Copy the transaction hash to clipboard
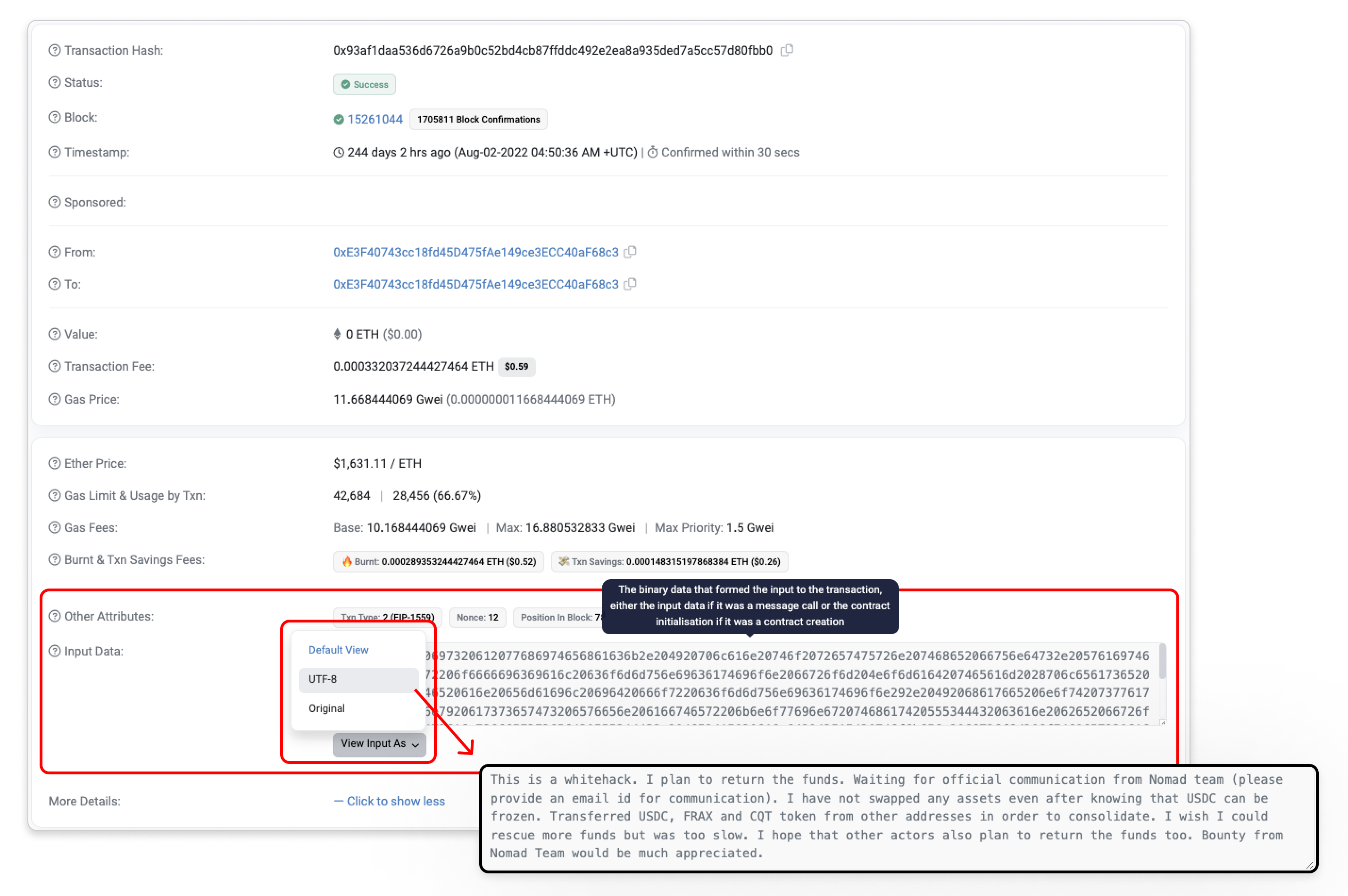The height and width of the screenshot is (896, 1348). (x=787, y=50)
